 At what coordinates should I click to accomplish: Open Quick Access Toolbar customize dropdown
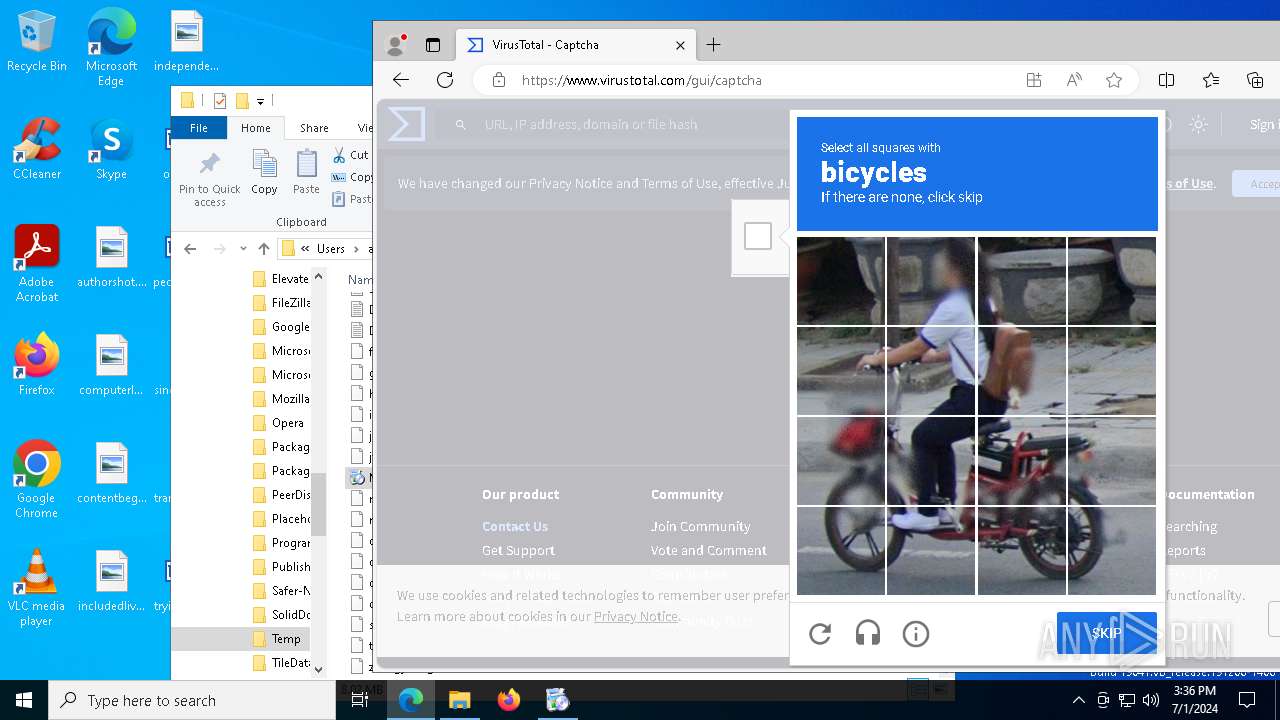coord(261,101)
